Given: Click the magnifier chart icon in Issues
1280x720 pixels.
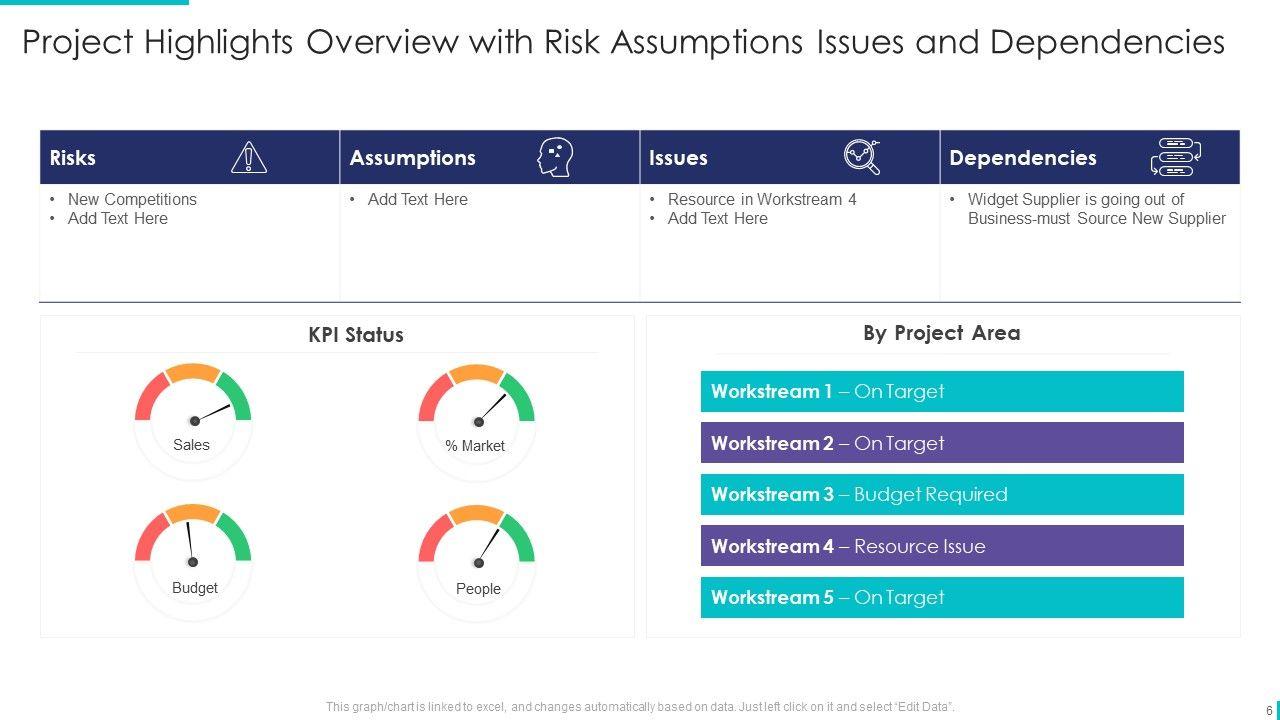Looking at the screenshot, I should 861,157.
